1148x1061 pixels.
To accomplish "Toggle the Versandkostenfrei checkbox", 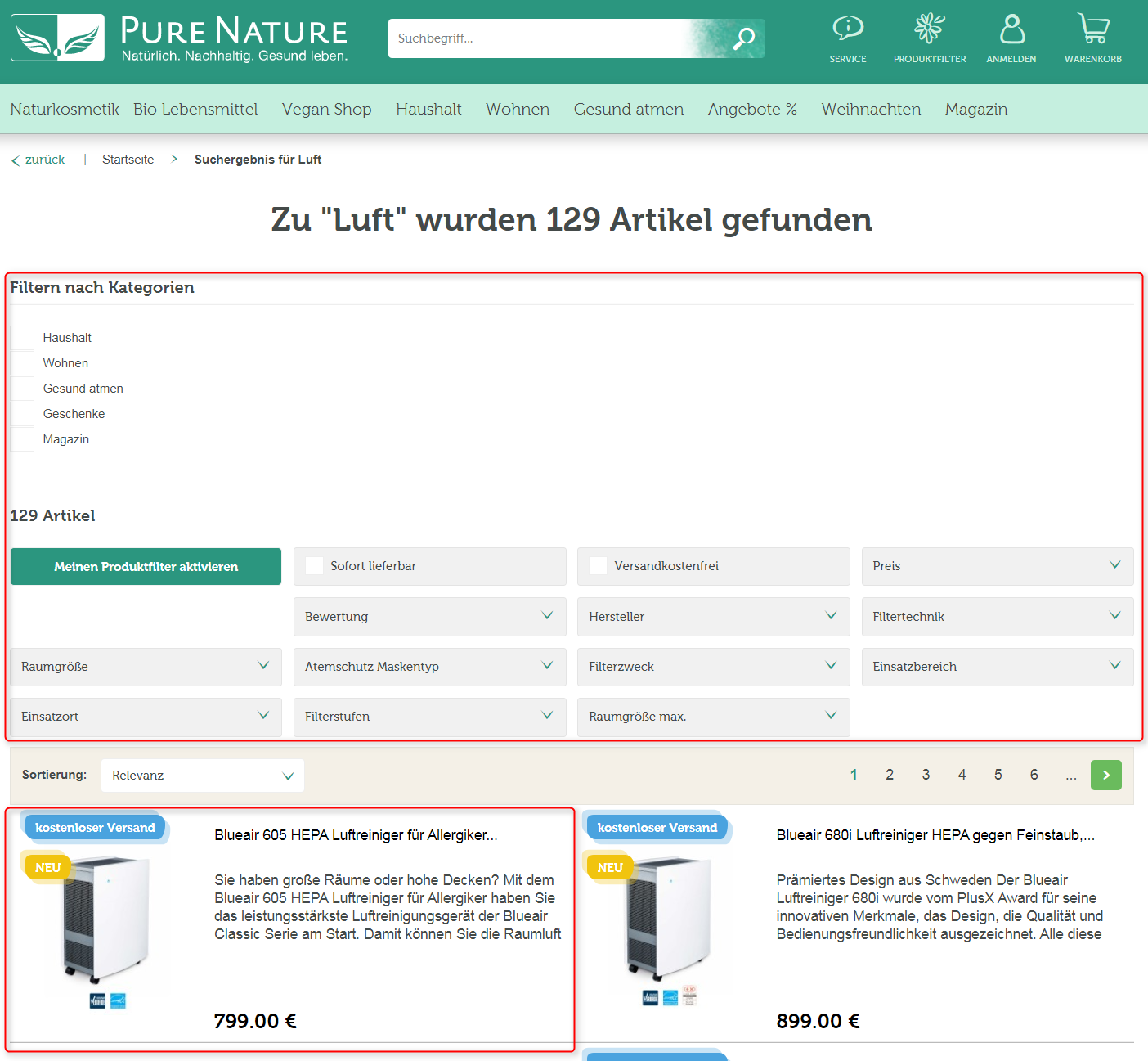I will click(x=599, y=566).
